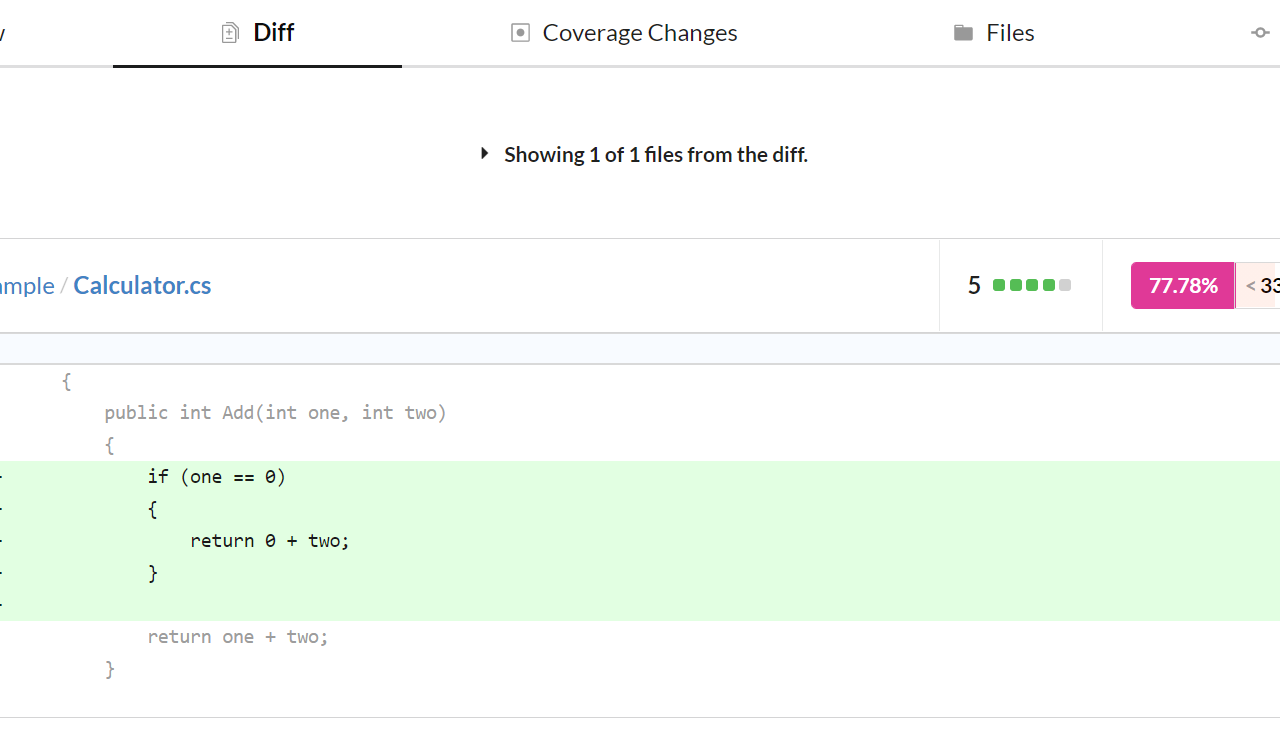
Task: Click the first green complexity dot
Action: tap(999, 285)
